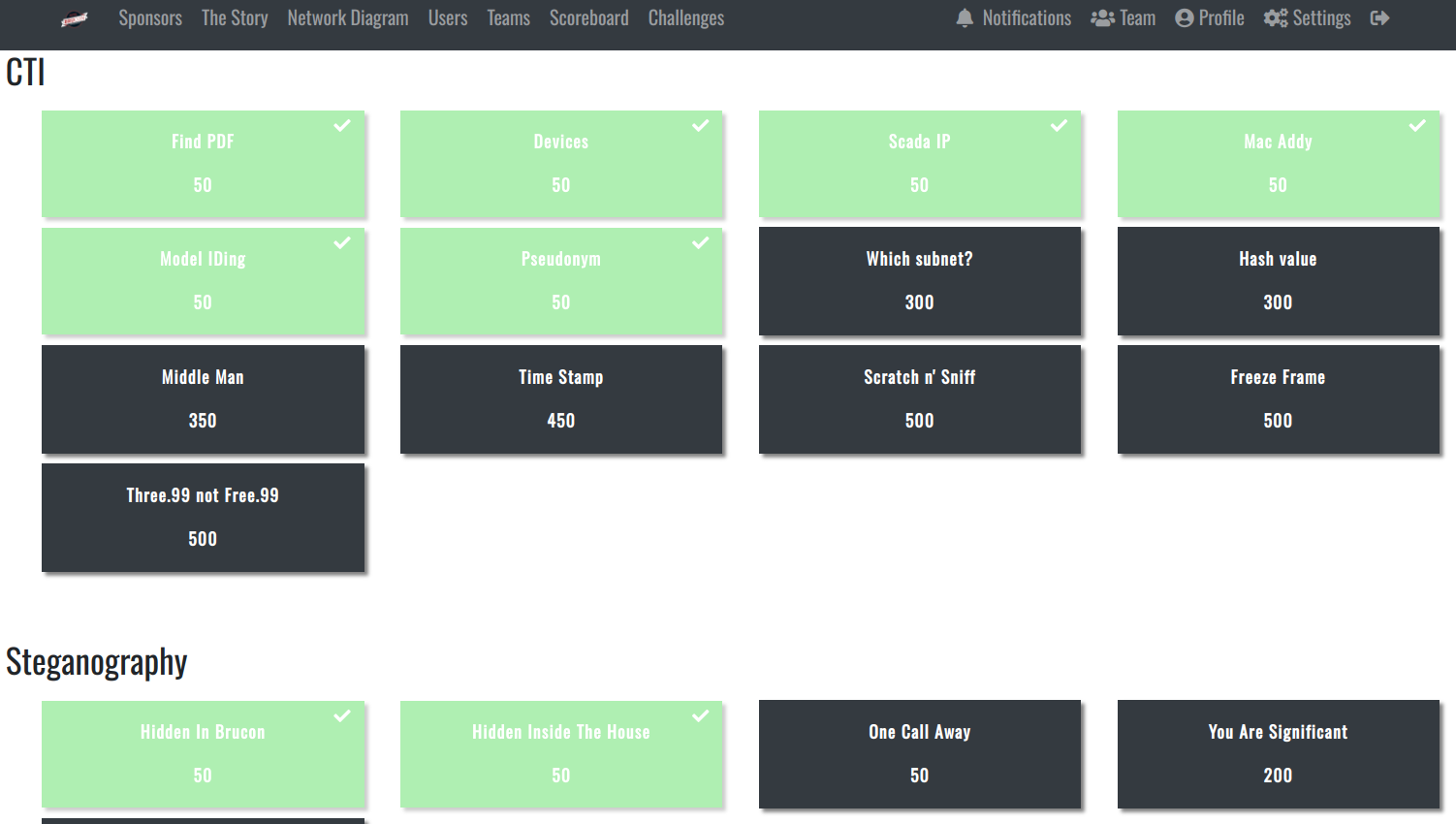This screenshot has height=824, width=1456.
Task: Open the Three.99 not Free.99 challenge
Action: (x=203, y=518)
